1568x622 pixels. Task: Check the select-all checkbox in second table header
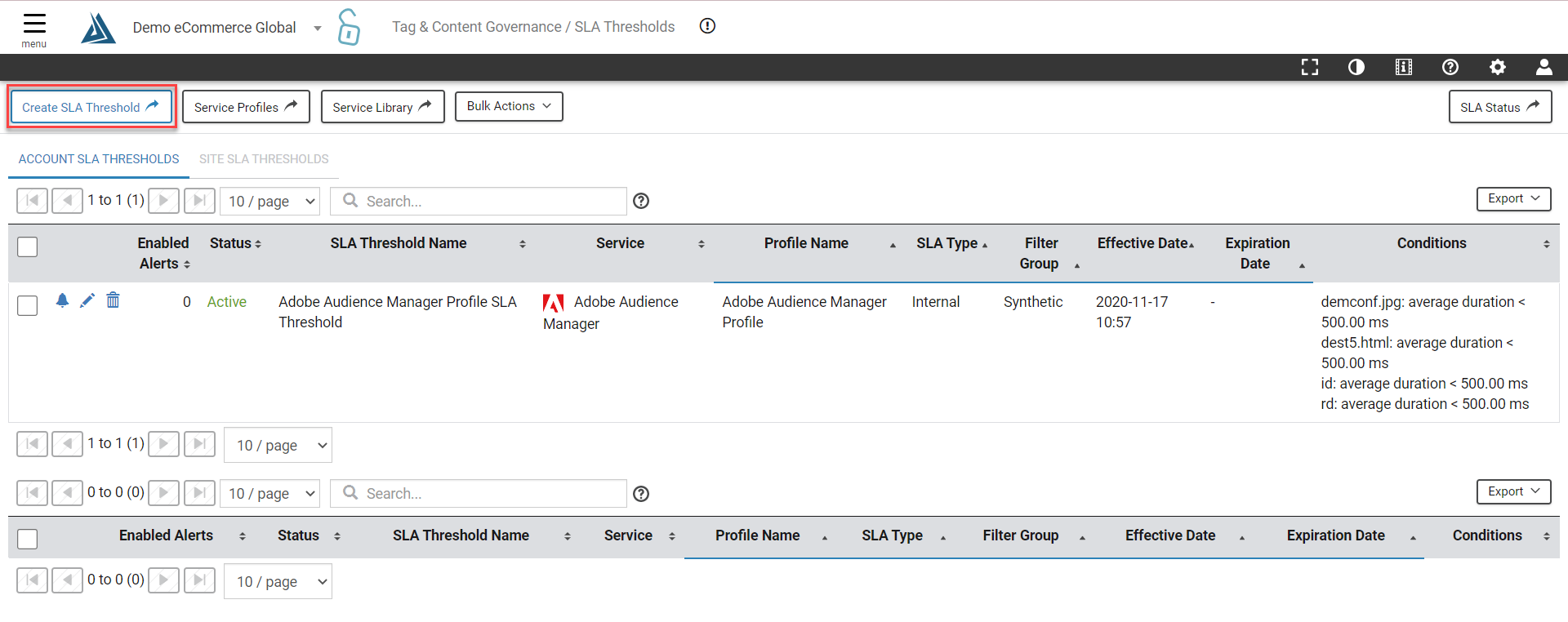pyautogui.click(x=28, y=539)
